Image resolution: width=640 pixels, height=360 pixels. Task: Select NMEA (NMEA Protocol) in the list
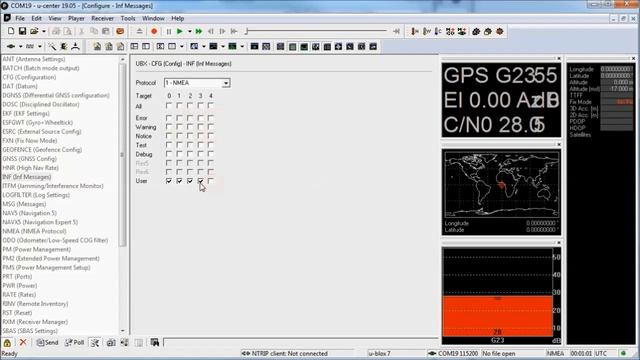[x=34, y=231]
